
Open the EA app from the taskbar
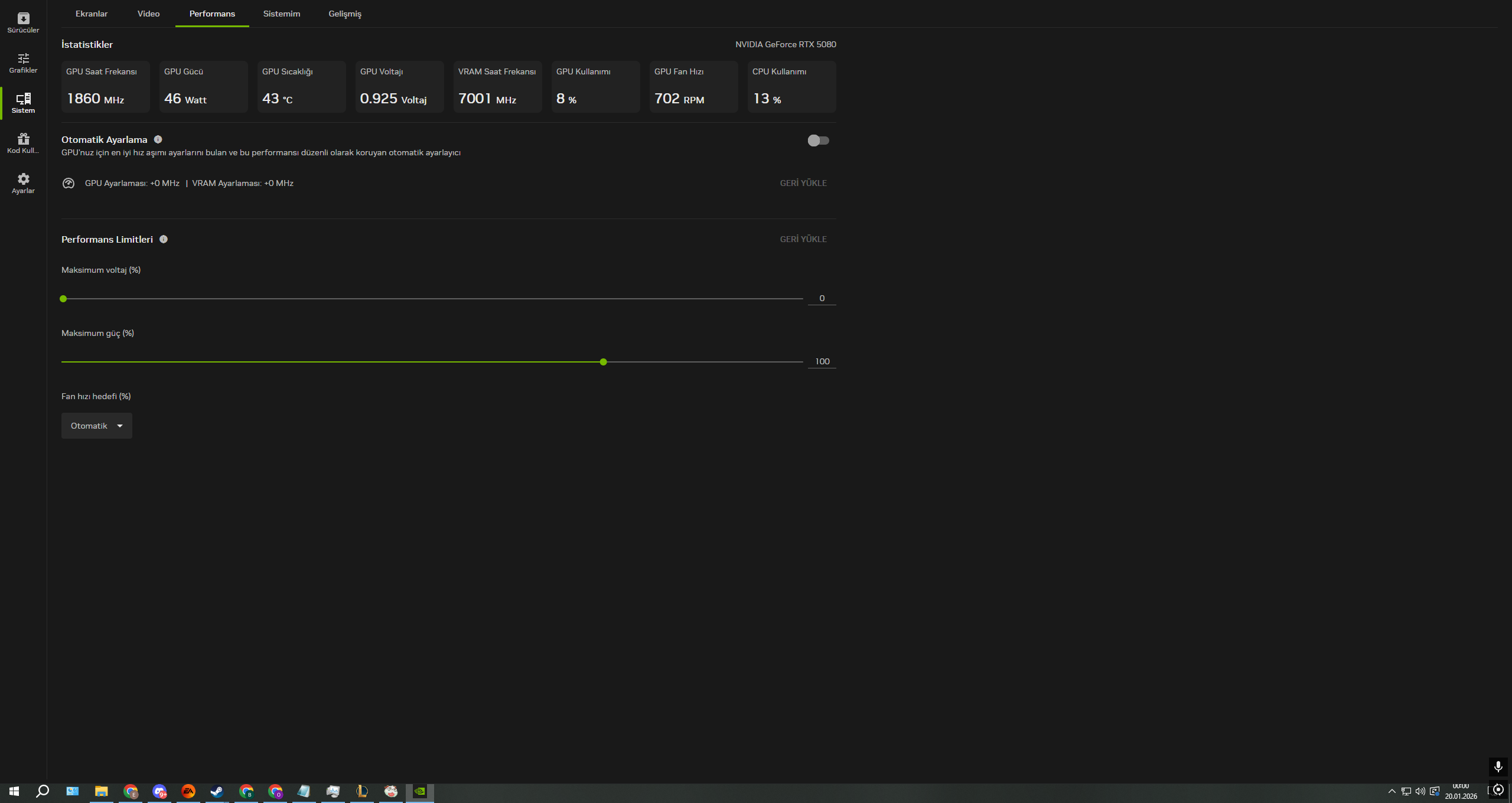[188, 791]
